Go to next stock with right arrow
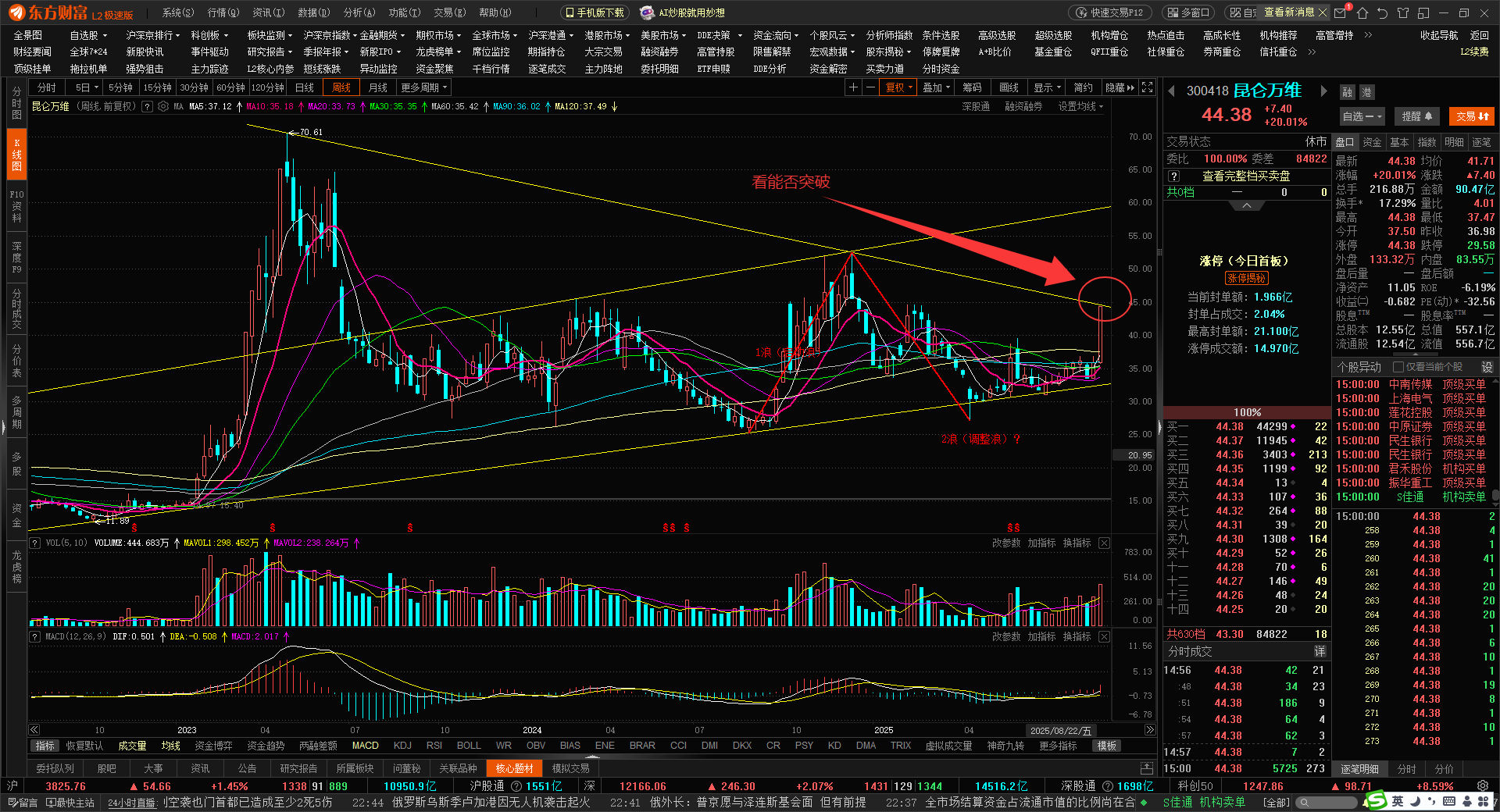This screenshot has height=812, width=1500. click(1323, 91)
